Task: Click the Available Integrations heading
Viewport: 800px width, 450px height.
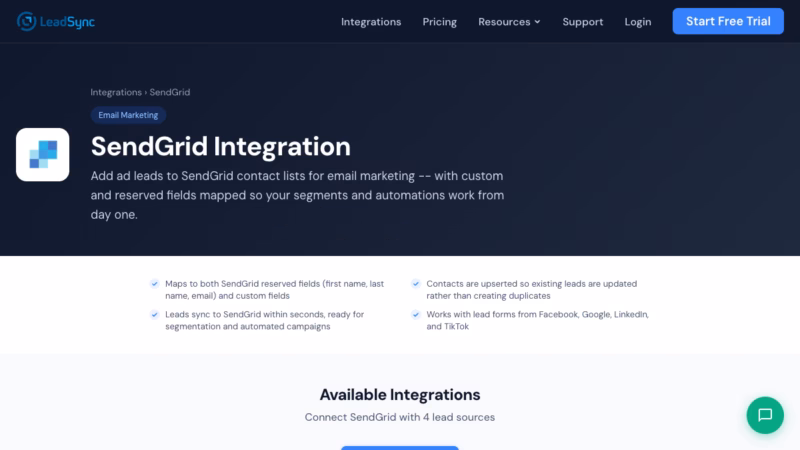Action: coord(400,394)
